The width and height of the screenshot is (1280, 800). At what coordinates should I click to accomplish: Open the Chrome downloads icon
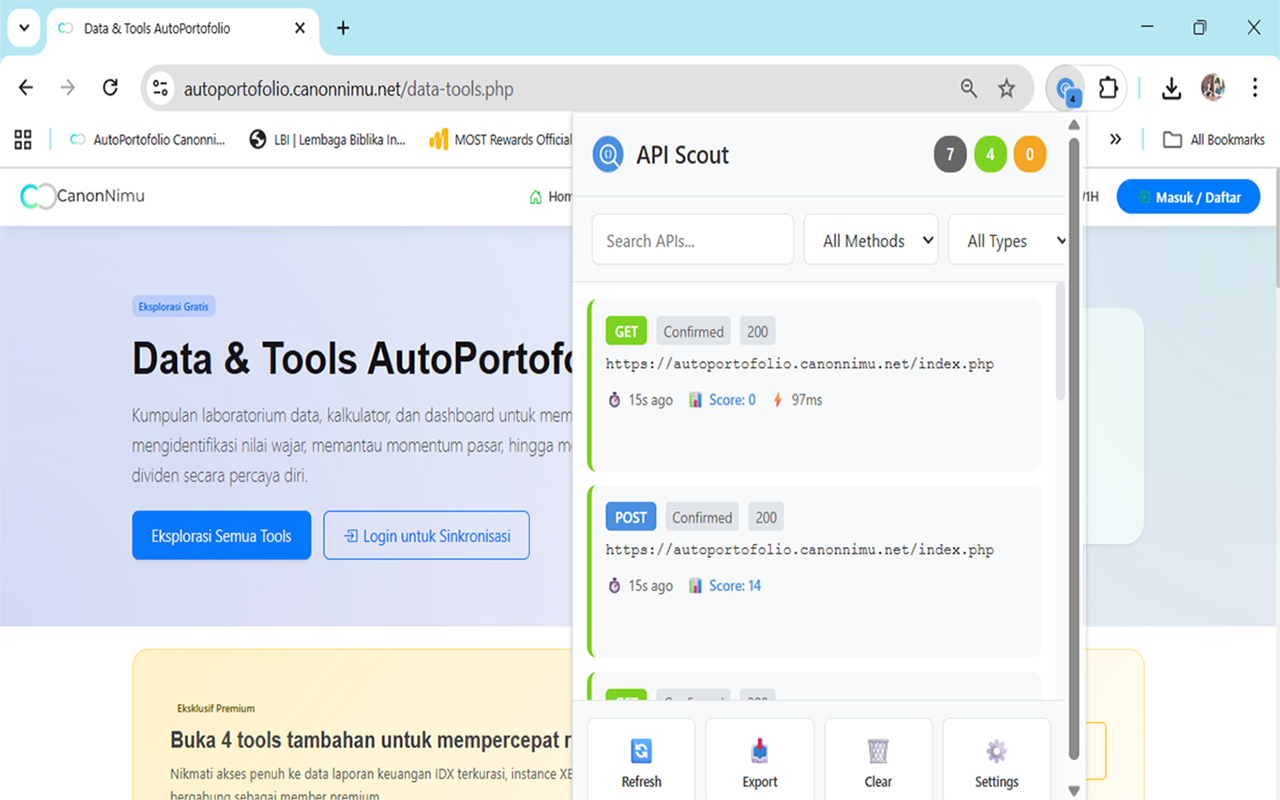[x=1171, y=88]
